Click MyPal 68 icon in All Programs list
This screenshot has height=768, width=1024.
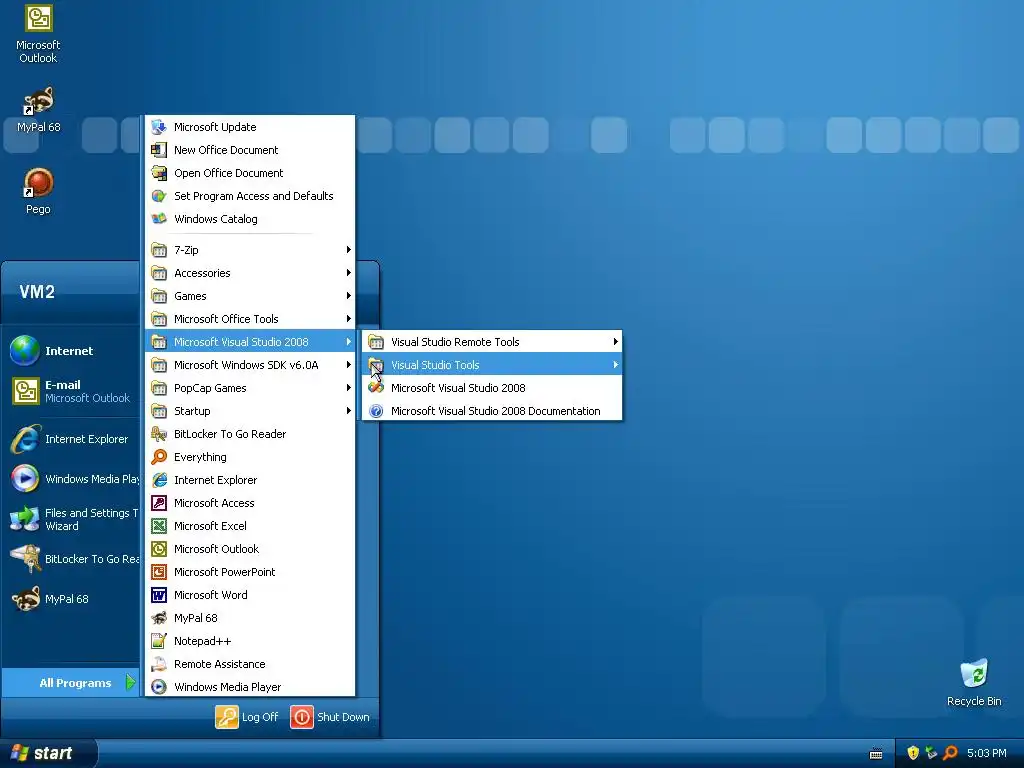159,618
